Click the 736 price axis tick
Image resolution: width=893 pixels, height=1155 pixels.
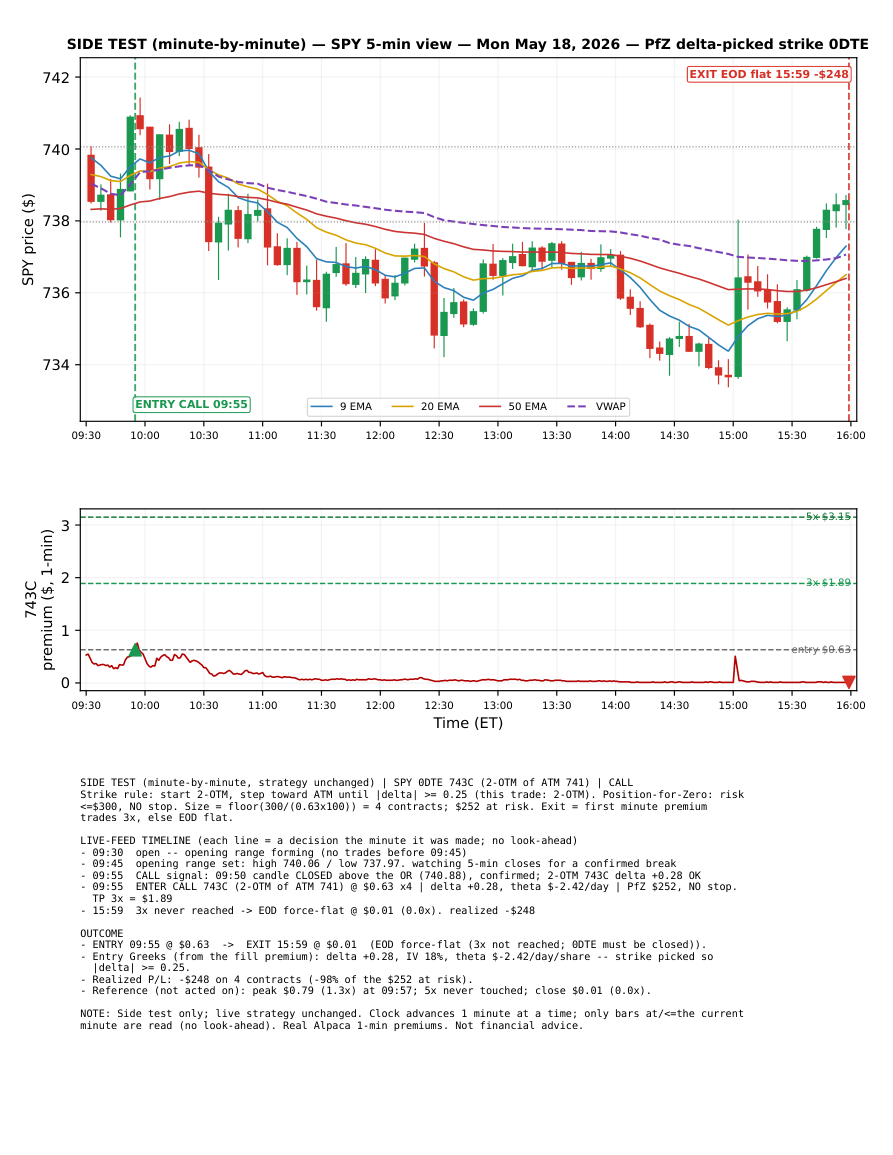point(57,293)
